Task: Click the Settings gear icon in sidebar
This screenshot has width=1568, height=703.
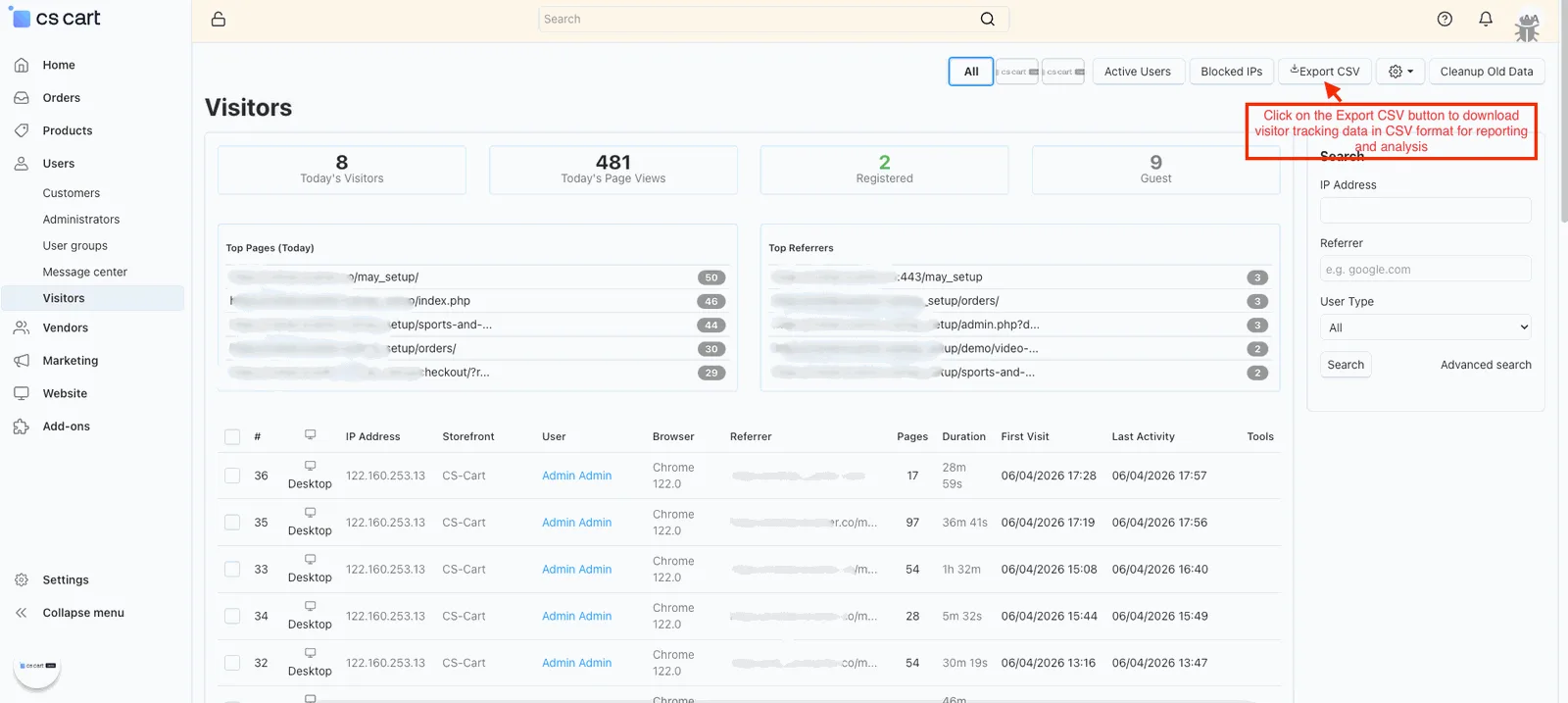Action: [22, 579]
